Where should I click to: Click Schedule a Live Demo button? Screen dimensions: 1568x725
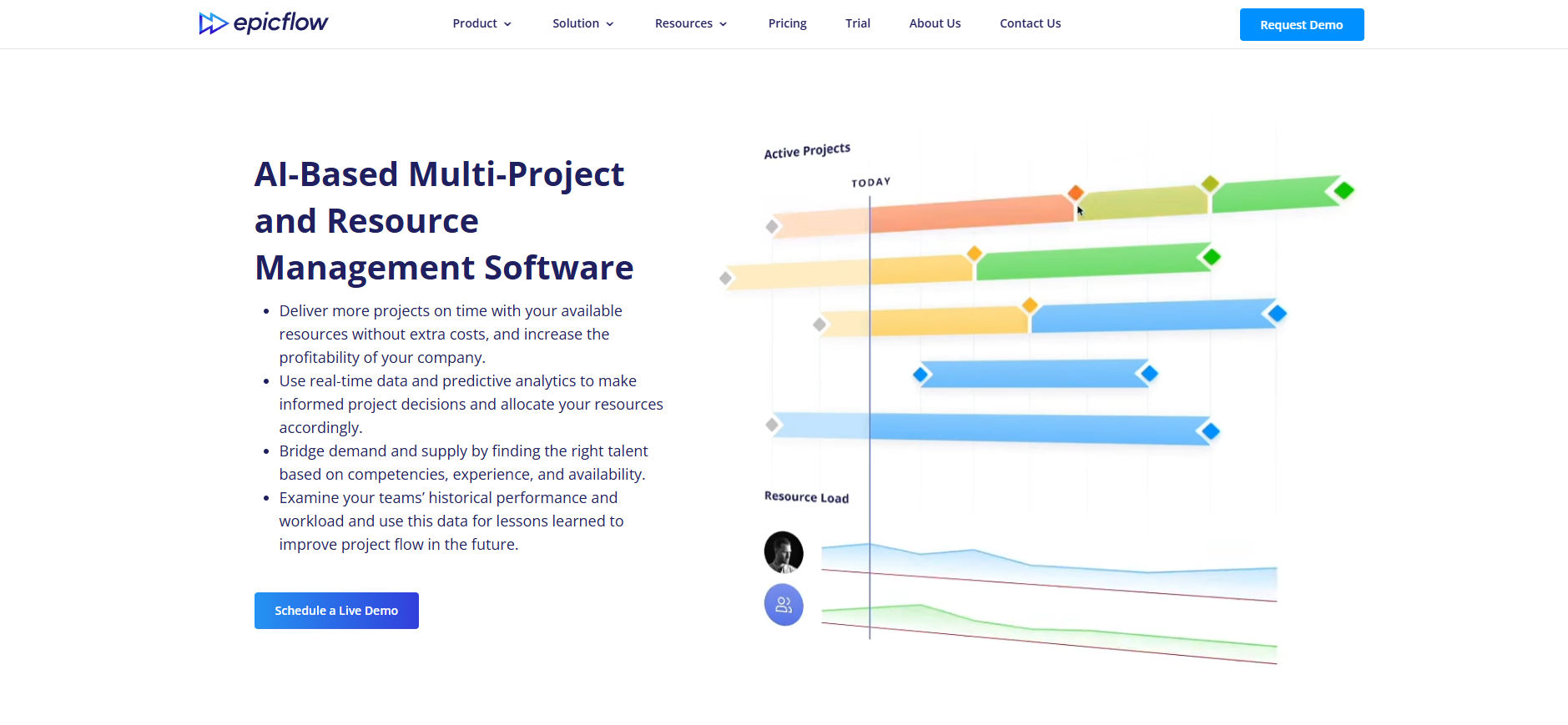(x=336, y=611)
